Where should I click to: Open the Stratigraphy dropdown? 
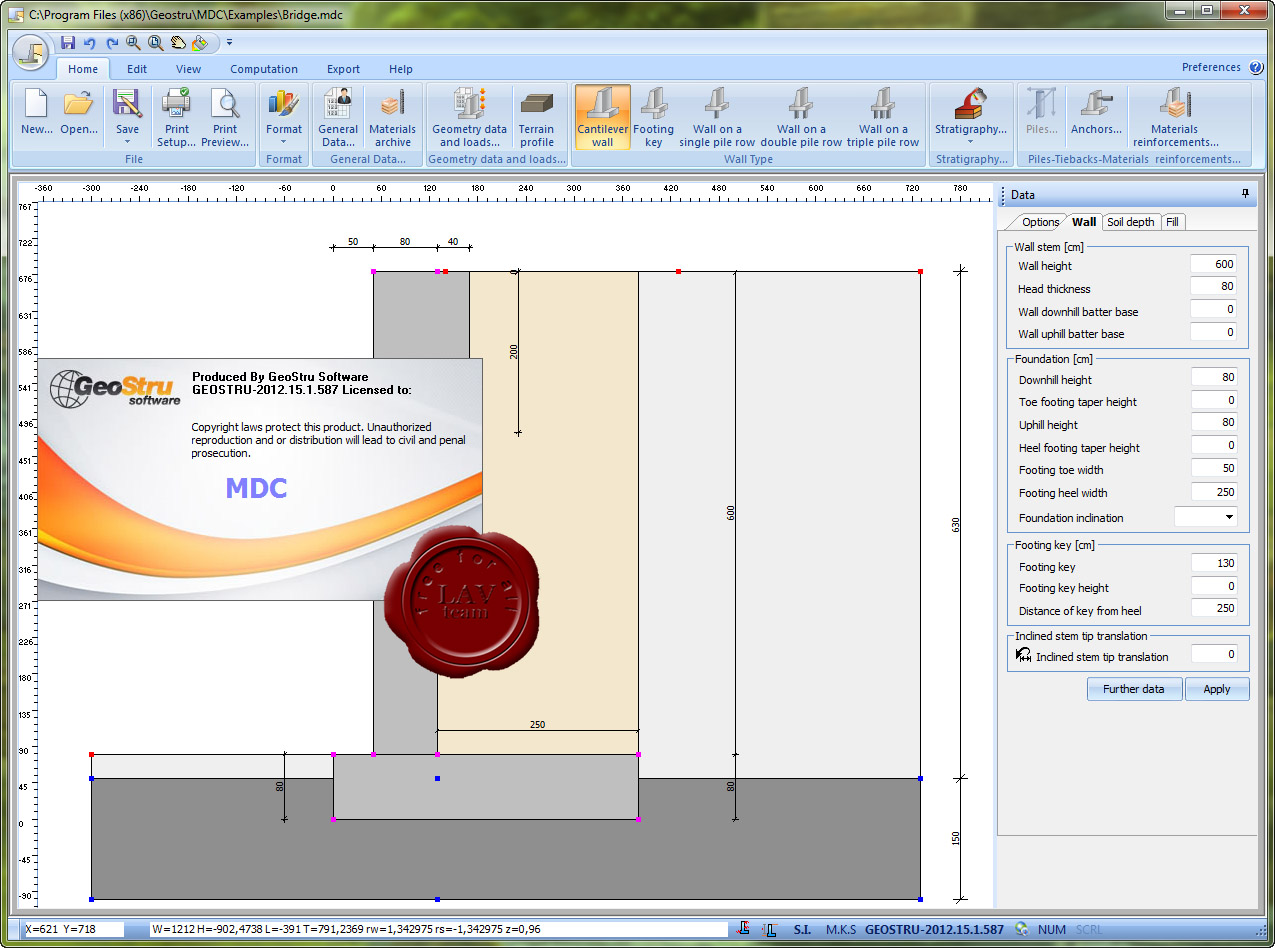pos(970,142)
